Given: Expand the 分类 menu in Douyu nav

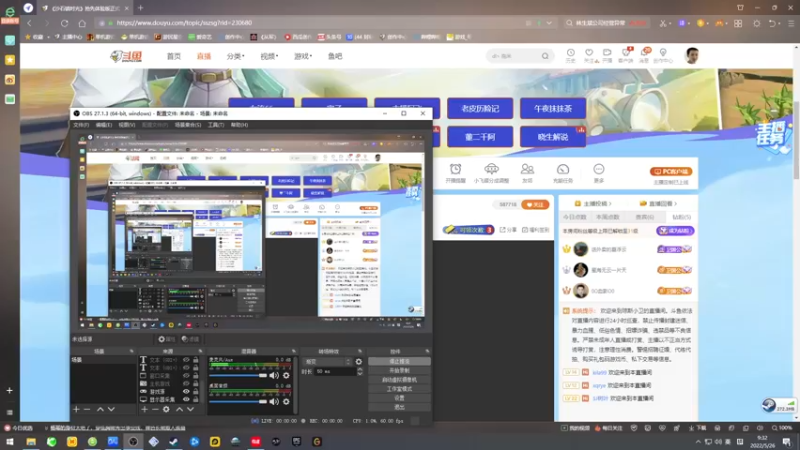Looking at the screenshot, I should pyautogui.click(x=235, y=56).
